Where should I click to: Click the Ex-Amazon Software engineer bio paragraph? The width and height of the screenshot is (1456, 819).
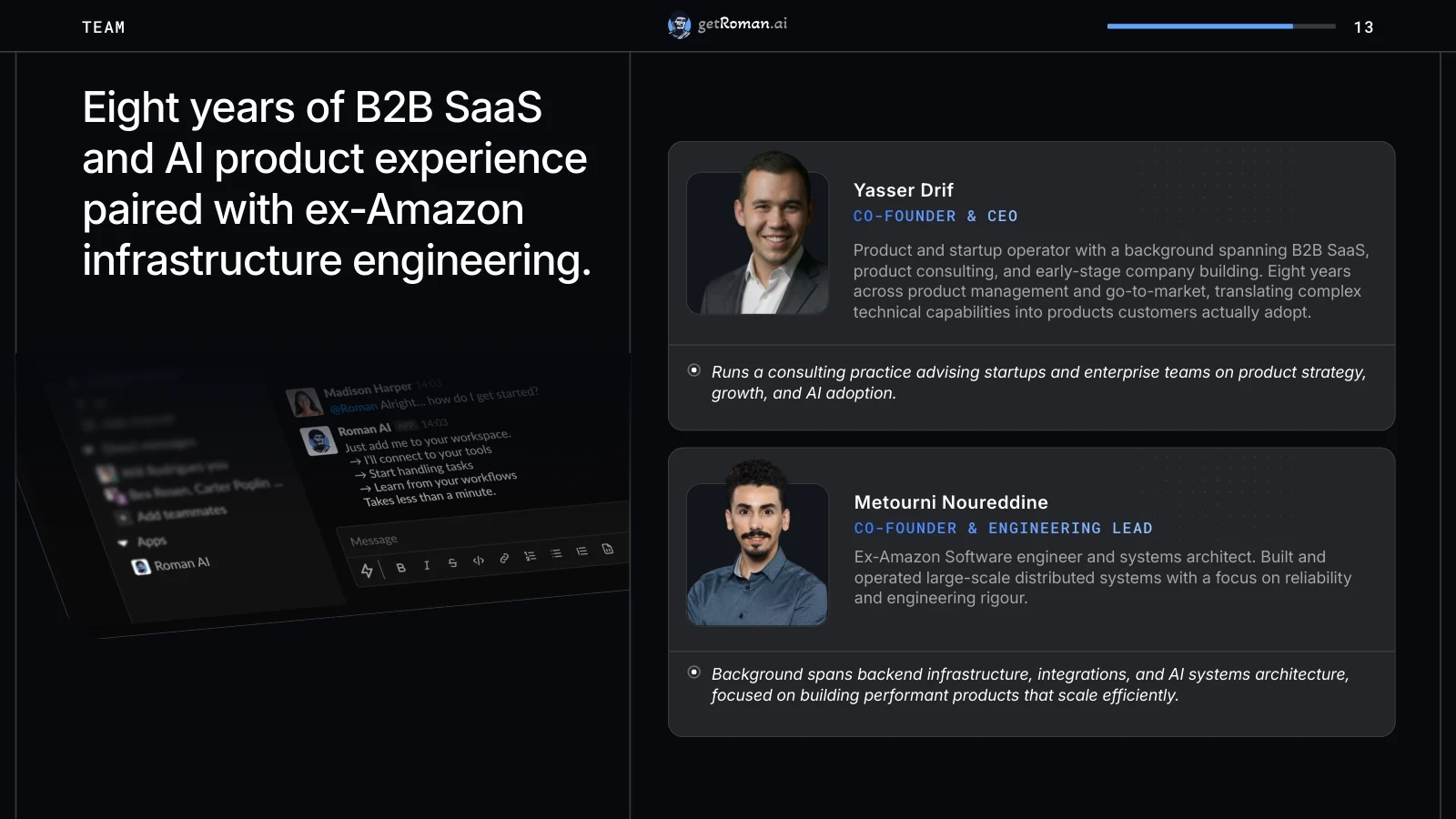coord(1103,578)
